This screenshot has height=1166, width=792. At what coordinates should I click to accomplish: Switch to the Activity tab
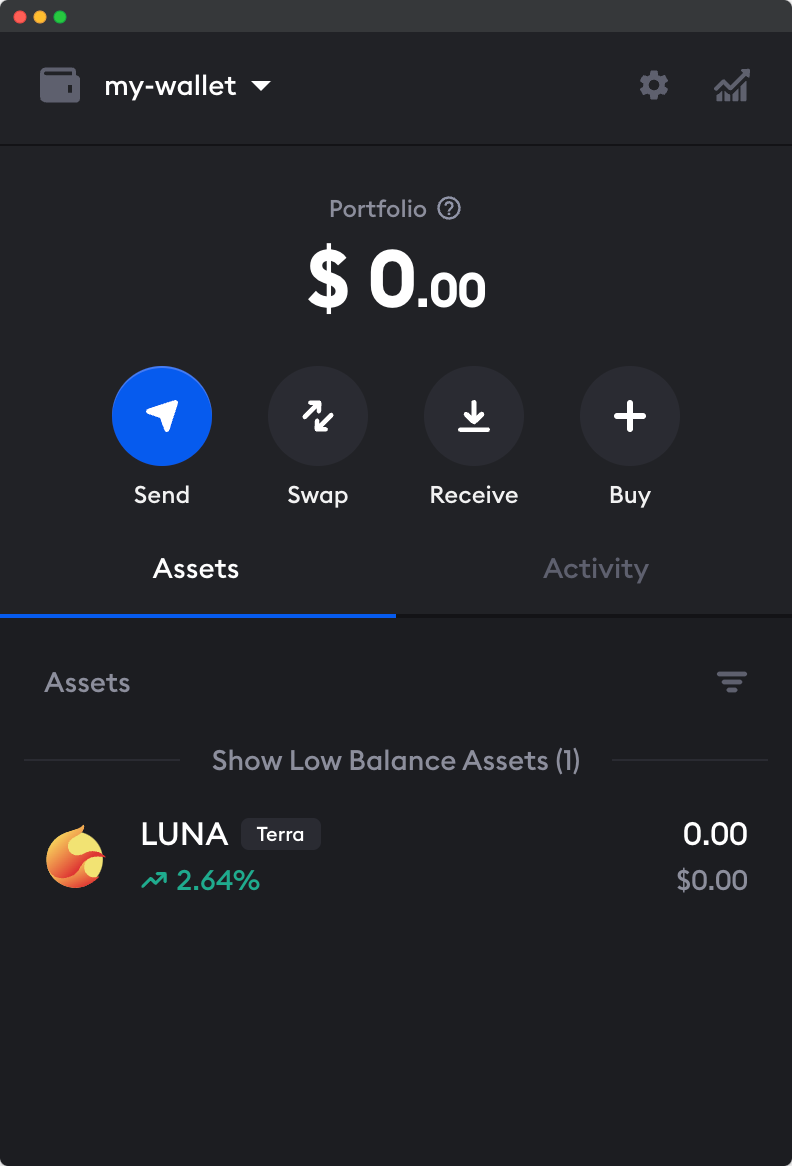(x=596, y=569)
